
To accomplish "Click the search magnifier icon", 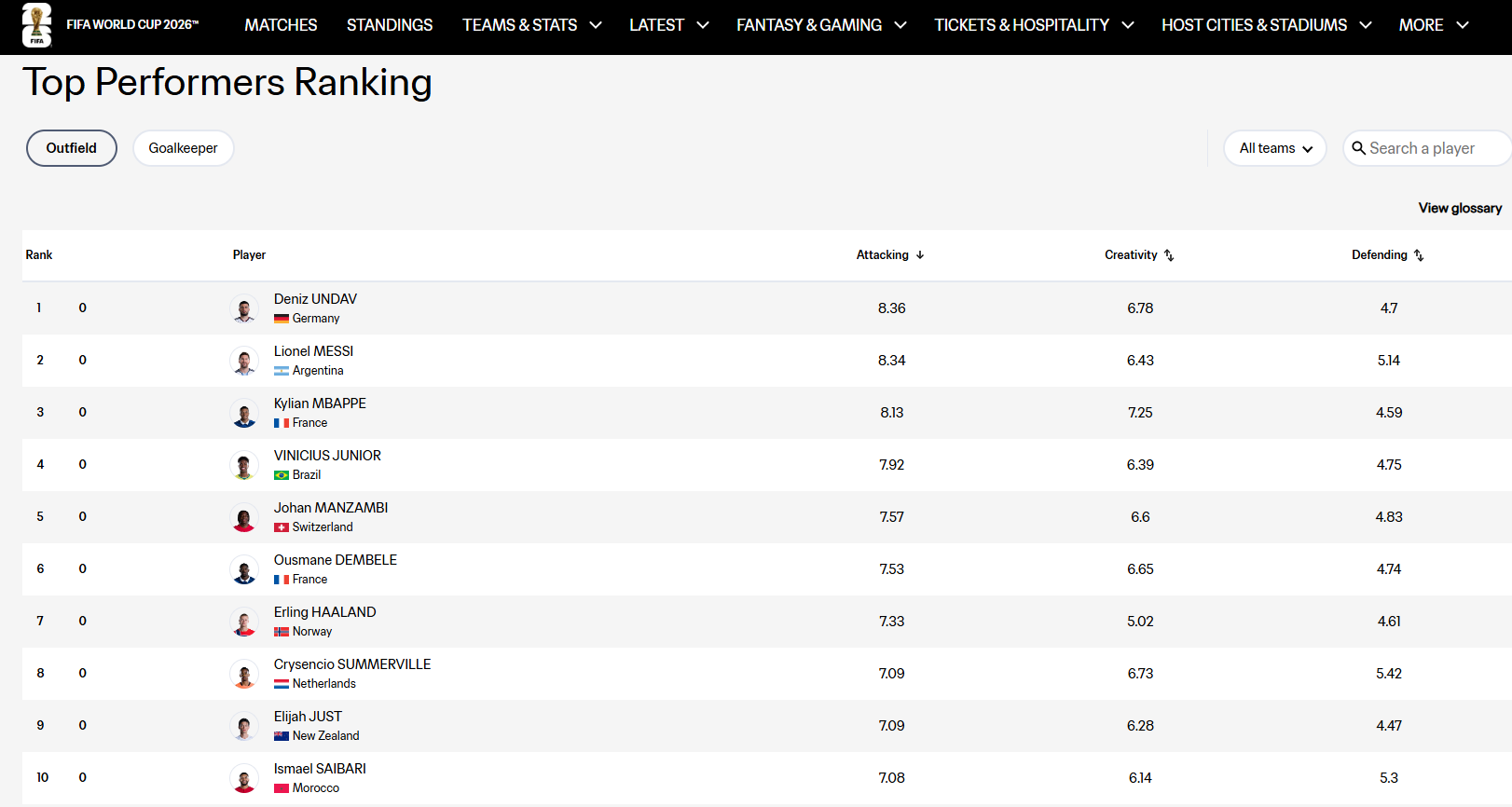I will [x=1359, y=148].
